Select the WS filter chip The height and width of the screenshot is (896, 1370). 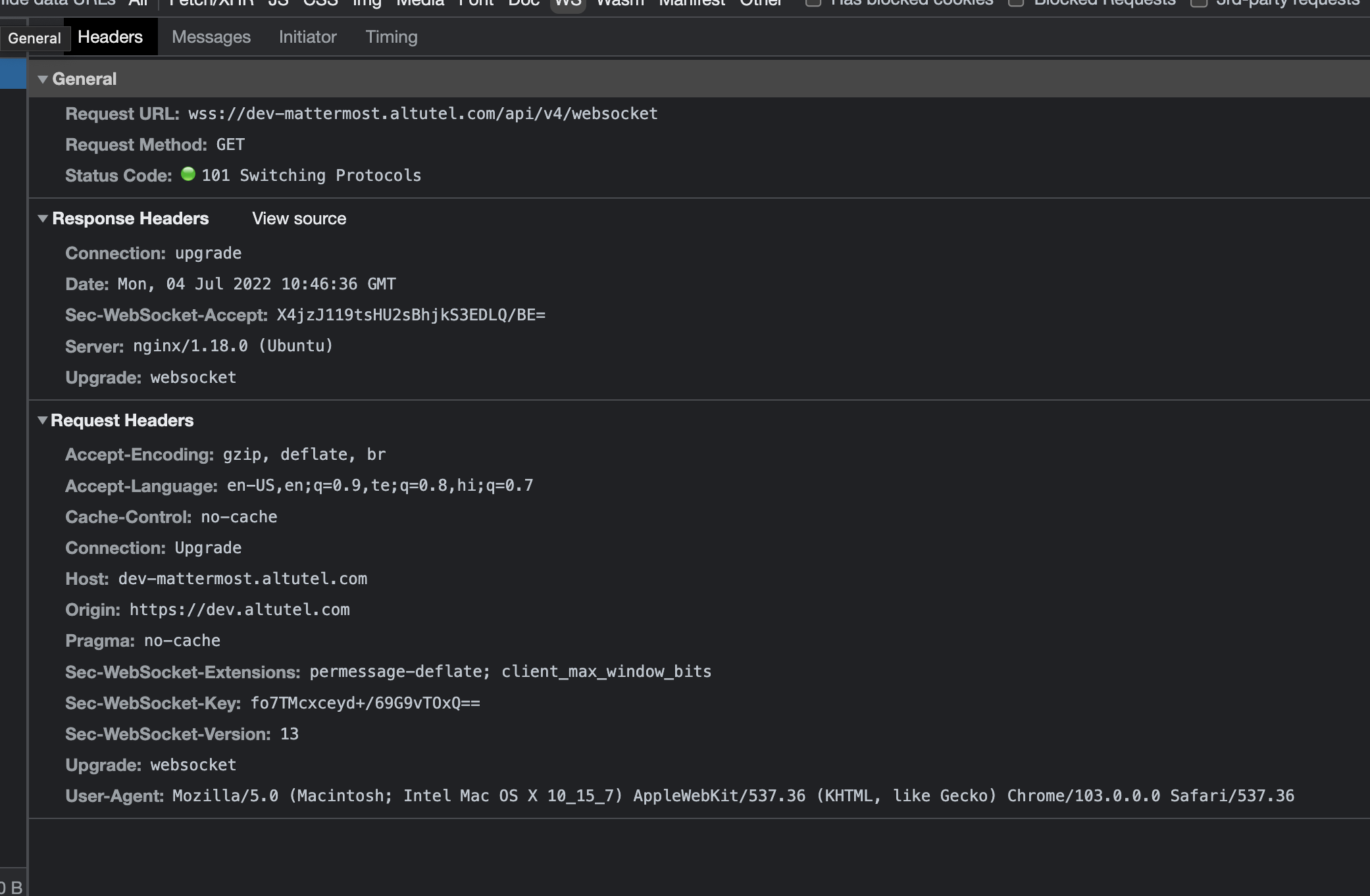567,3
